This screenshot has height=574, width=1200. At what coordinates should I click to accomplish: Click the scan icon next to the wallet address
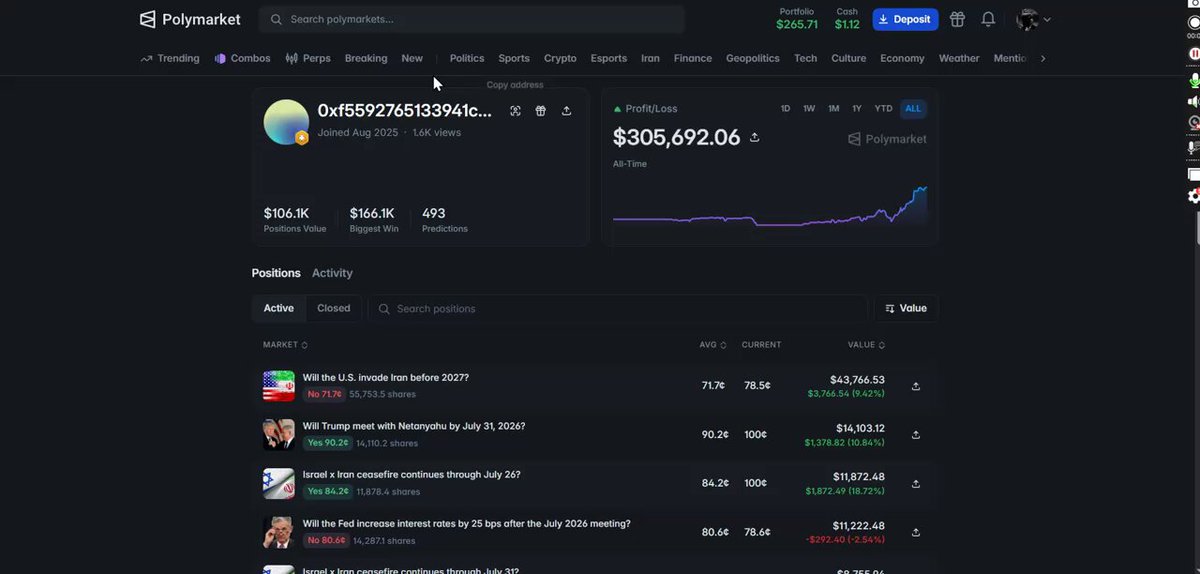(515, 111)
